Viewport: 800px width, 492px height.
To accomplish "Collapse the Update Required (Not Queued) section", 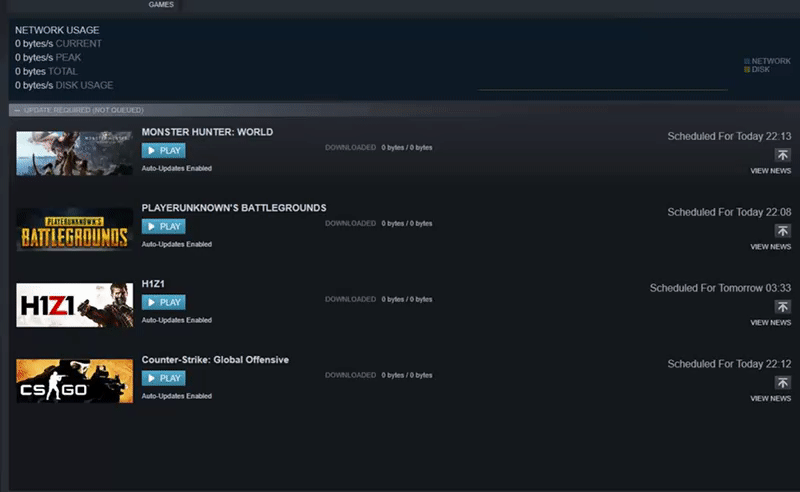I will [x=17, y=110].
